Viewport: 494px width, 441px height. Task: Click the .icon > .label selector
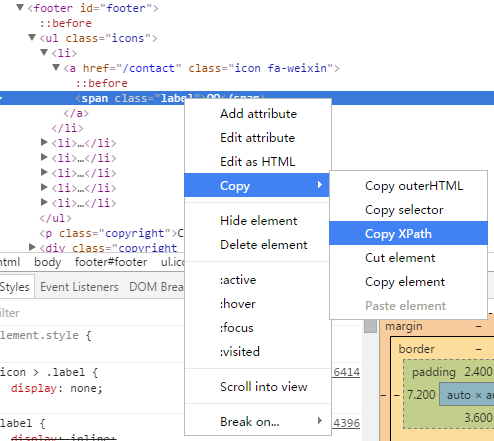(x=43, y=372)
